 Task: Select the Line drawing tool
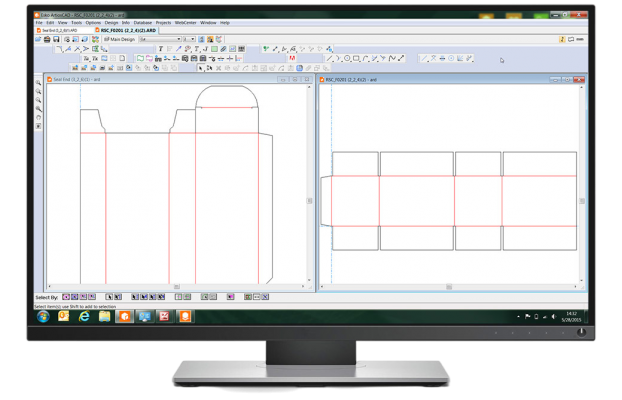tap(330, 59)
